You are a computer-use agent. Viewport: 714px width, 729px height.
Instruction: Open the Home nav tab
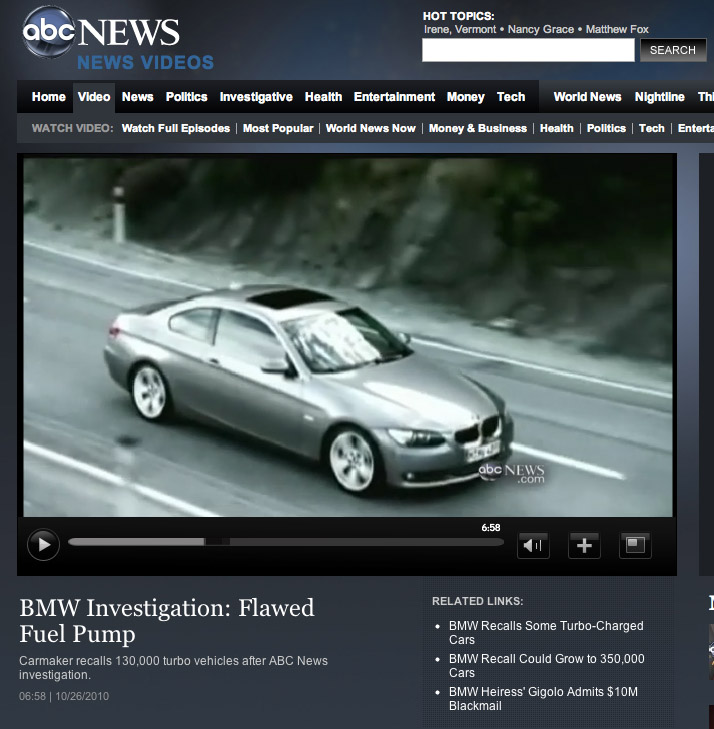(x=49, y=97)
